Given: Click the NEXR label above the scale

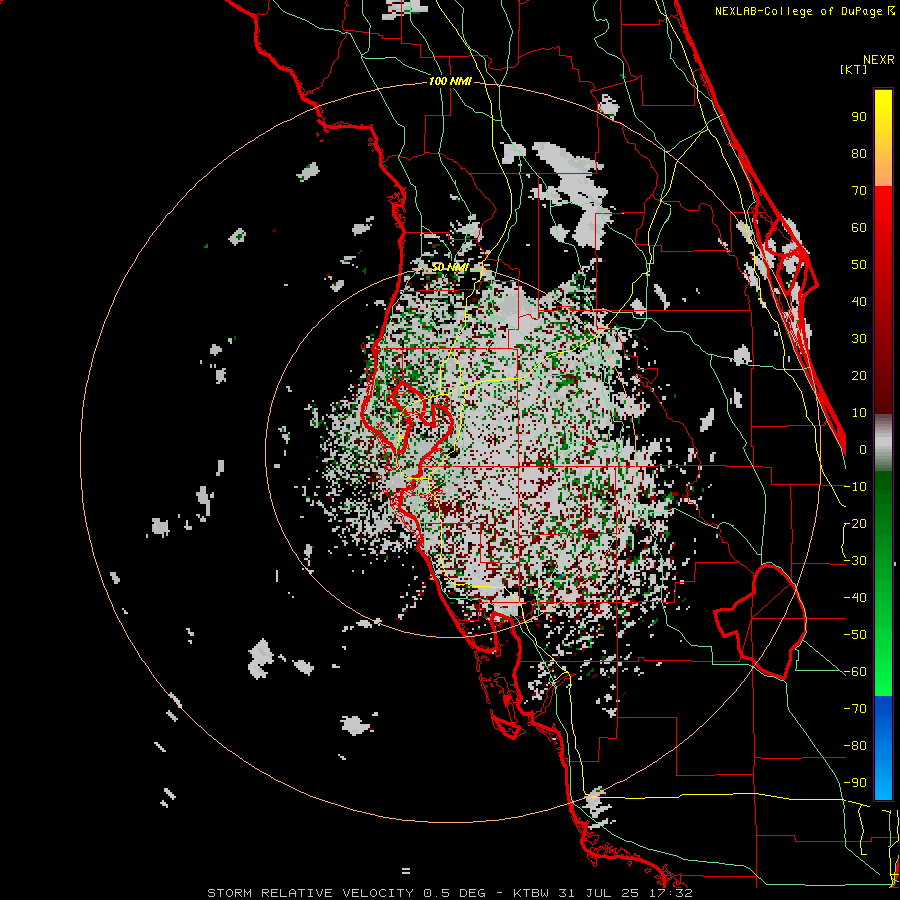Looking at the screenshot, I should click(x=879, y=60).
